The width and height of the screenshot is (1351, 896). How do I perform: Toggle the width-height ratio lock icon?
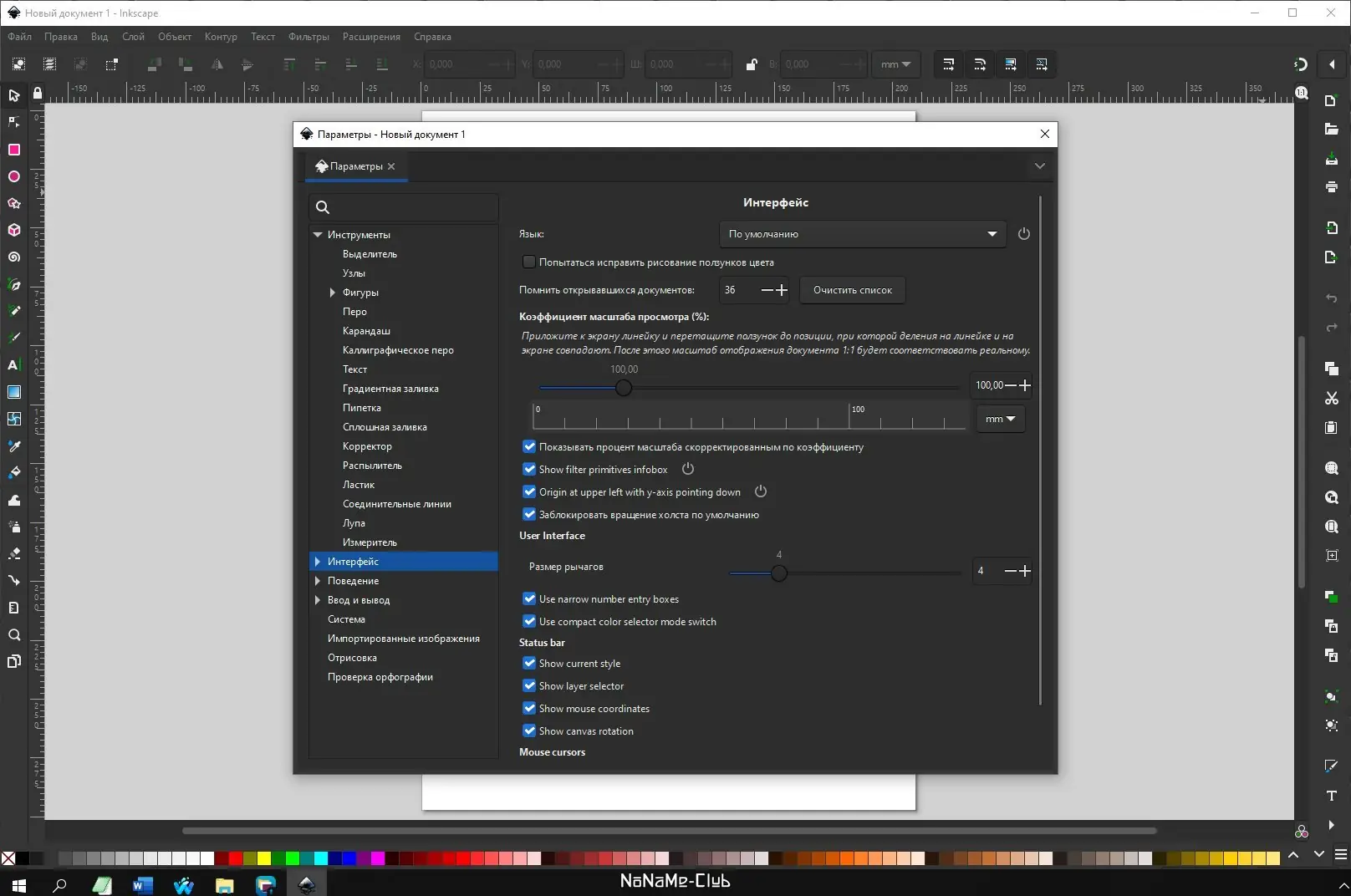click(752, 64)
